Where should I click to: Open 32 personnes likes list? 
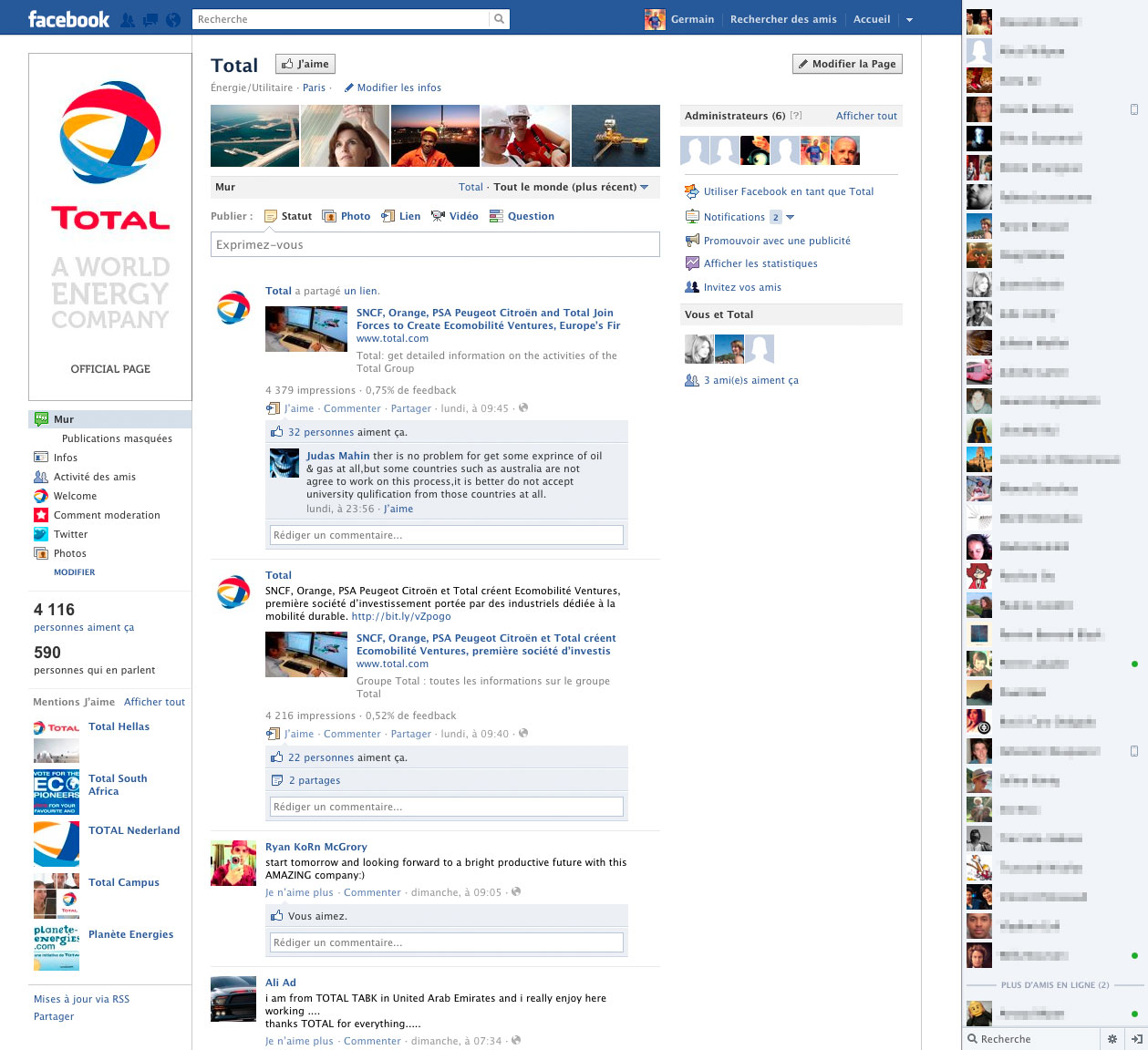(321, 432)
